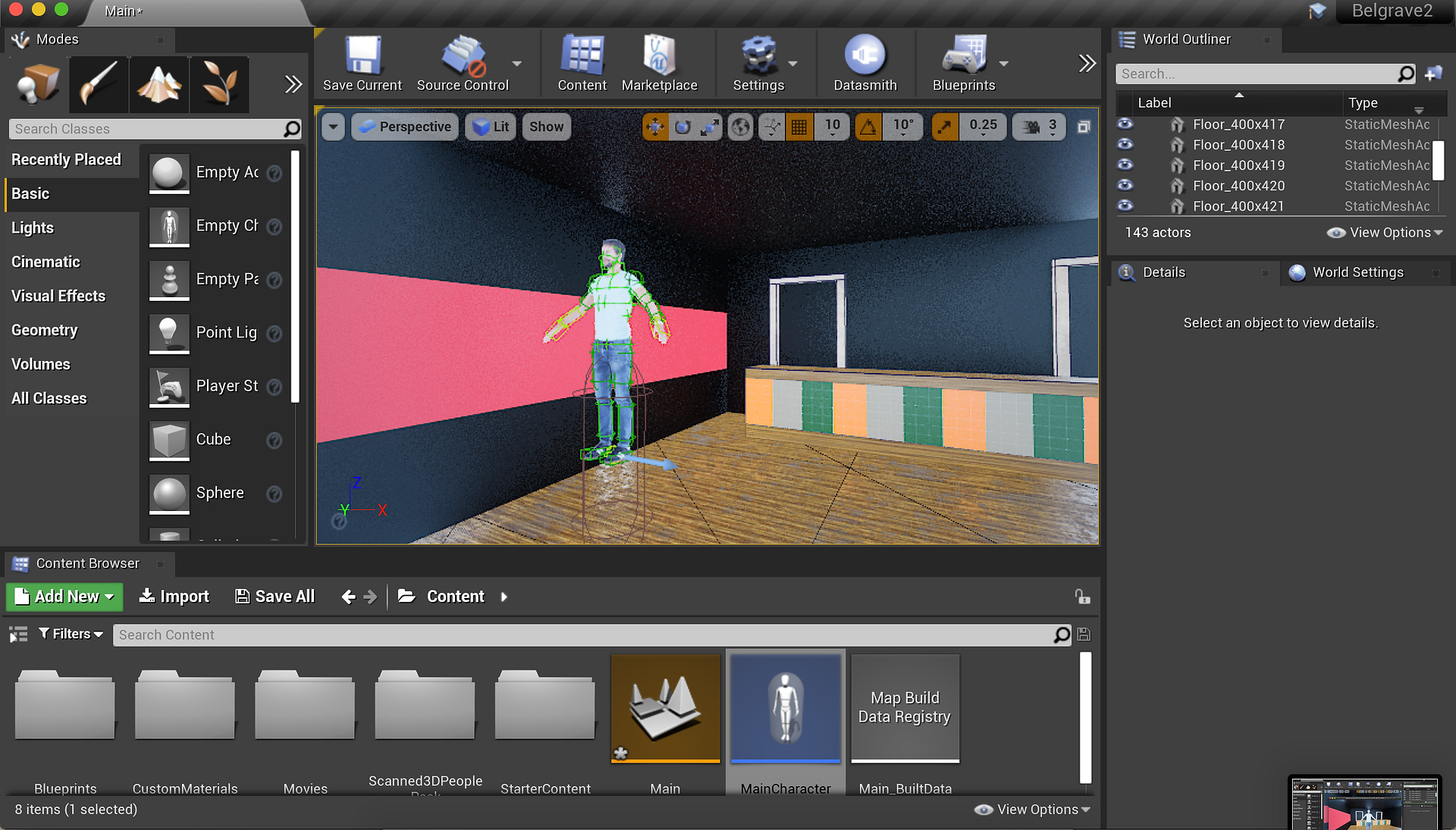Lock the Content Browser

[x=1082, y=597]
